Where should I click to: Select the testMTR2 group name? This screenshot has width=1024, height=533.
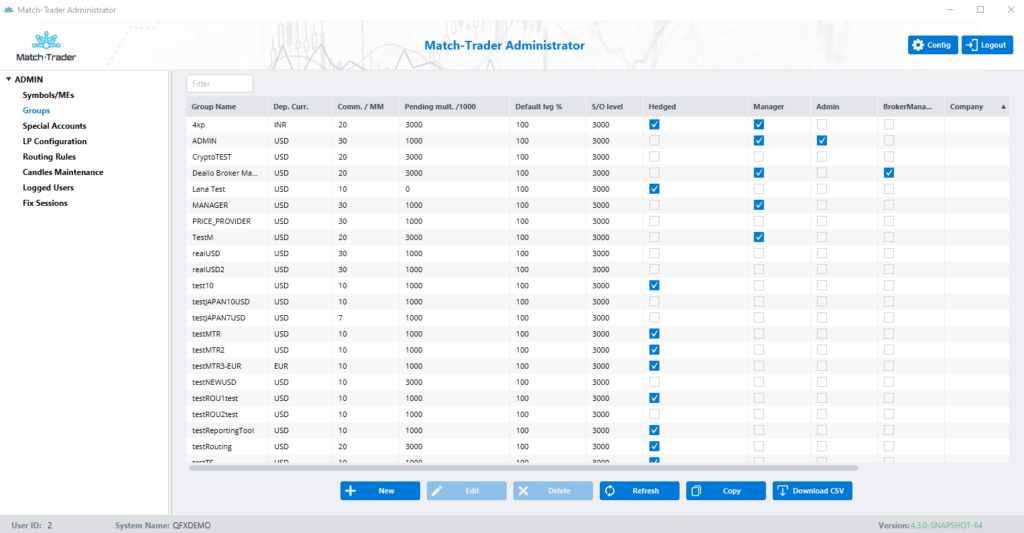click(x=208, y=350)
